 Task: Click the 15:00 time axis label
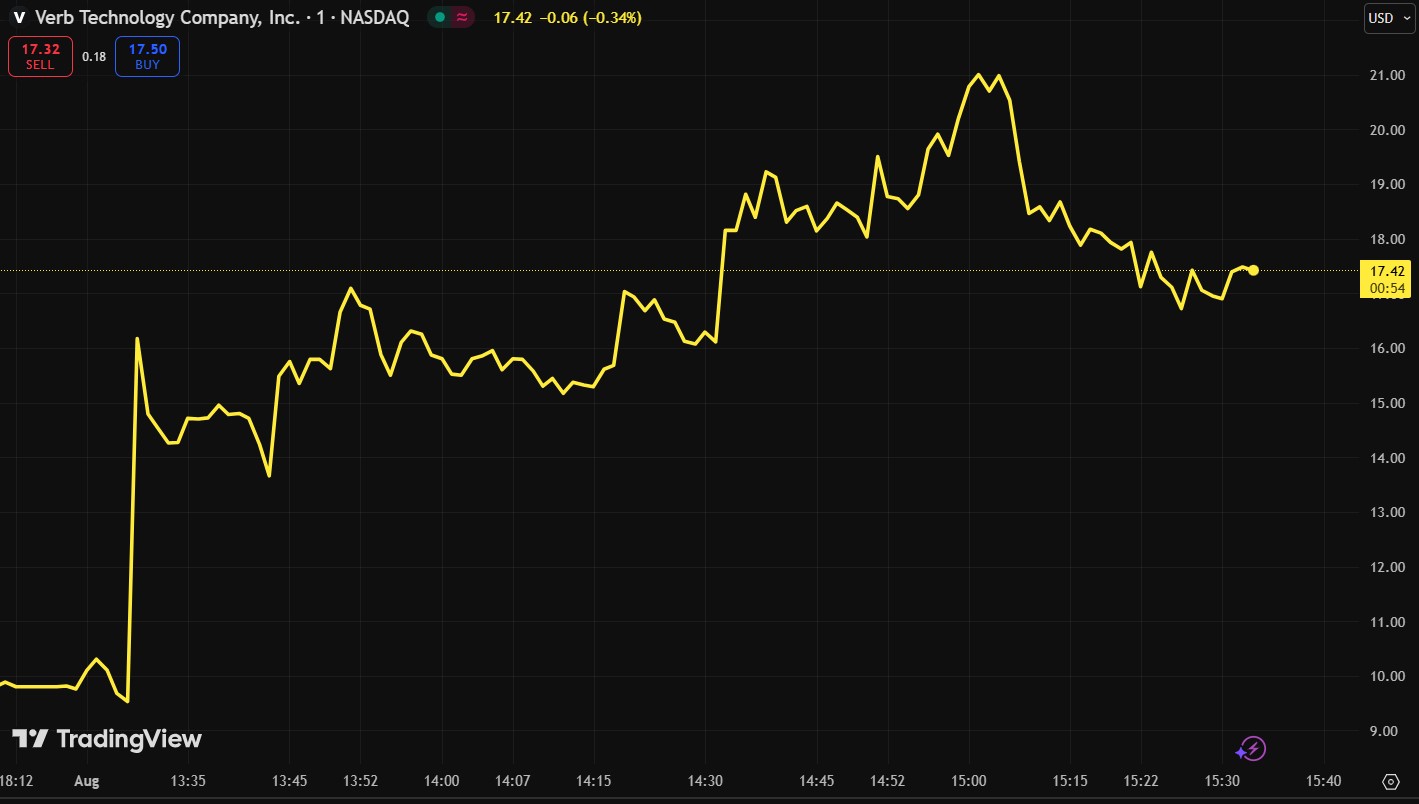tap(969, 781)
